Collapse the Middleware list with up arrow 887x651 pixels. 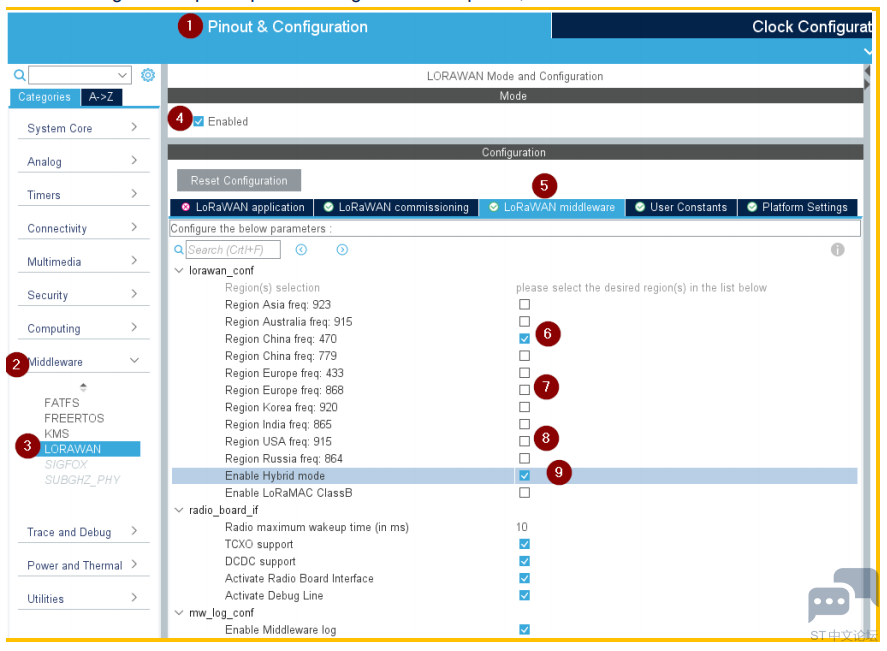point(83,387)
